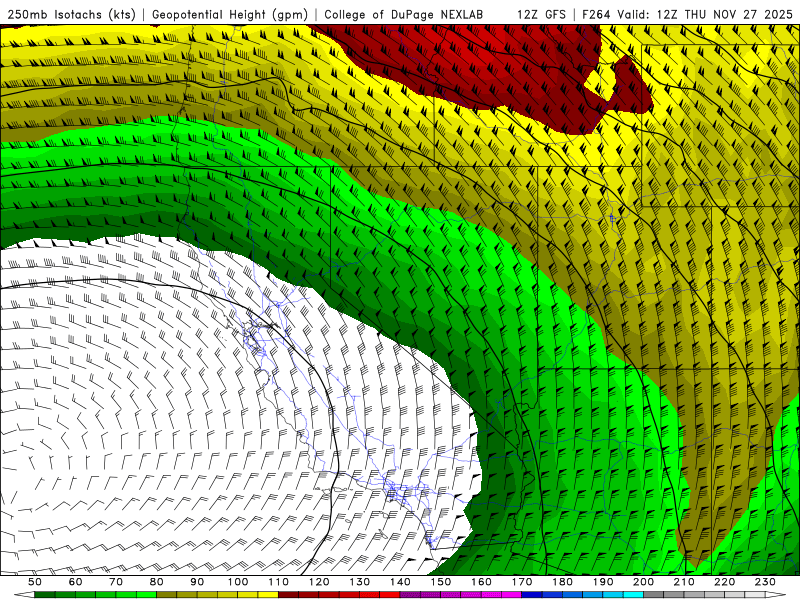
Task: Click the '150' legend value
Action: (x=441, y=582)
